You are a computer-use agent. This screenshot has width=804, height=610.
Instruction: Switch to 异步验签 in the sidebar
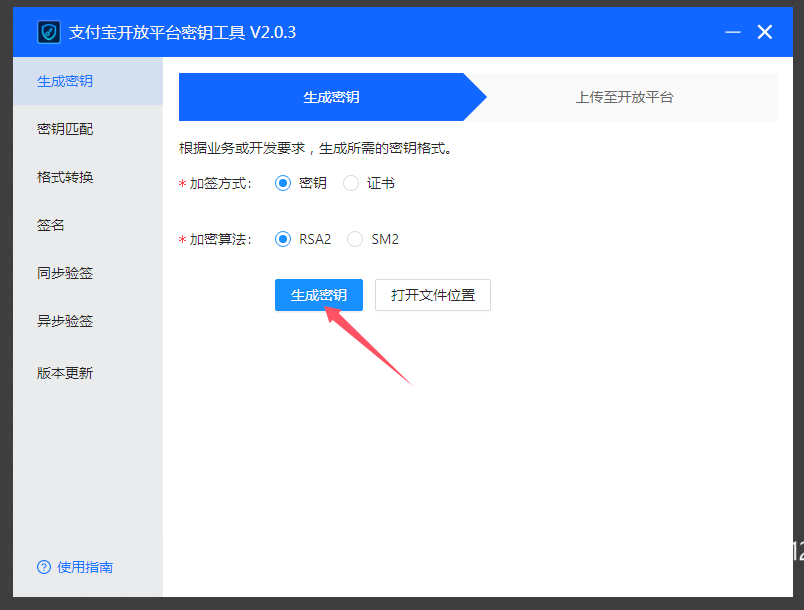(x=65, y=321)
